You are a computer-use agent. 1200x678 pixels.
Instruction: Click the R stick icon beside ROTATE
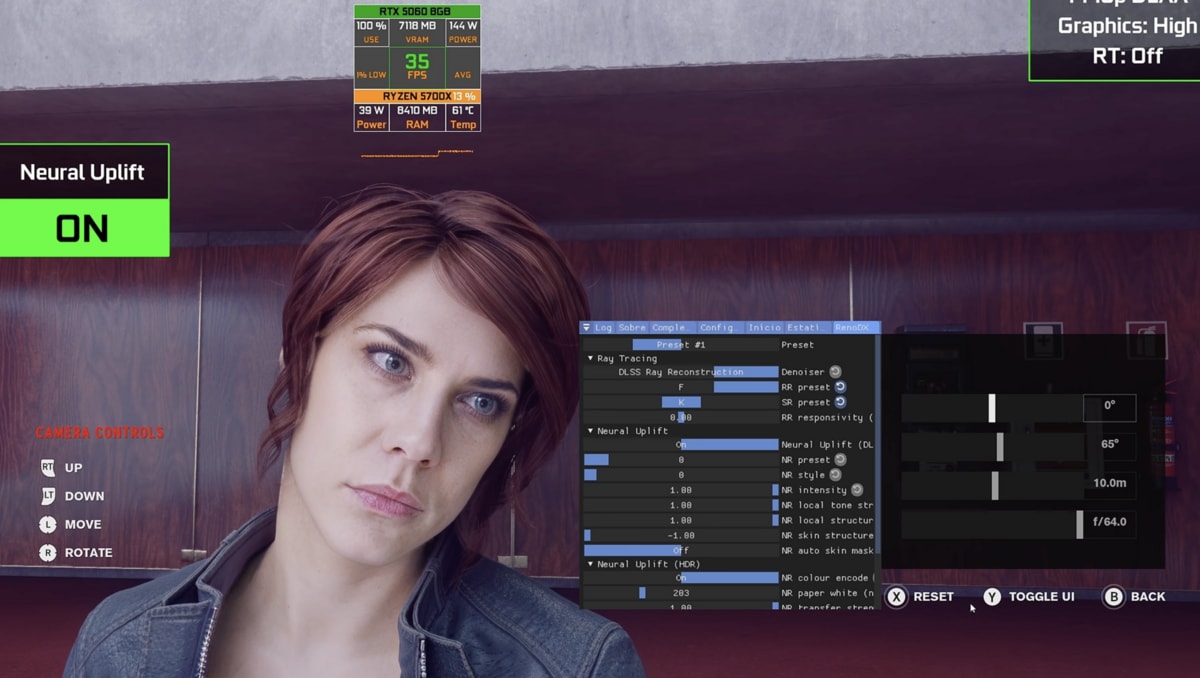[x=47, y=552]
